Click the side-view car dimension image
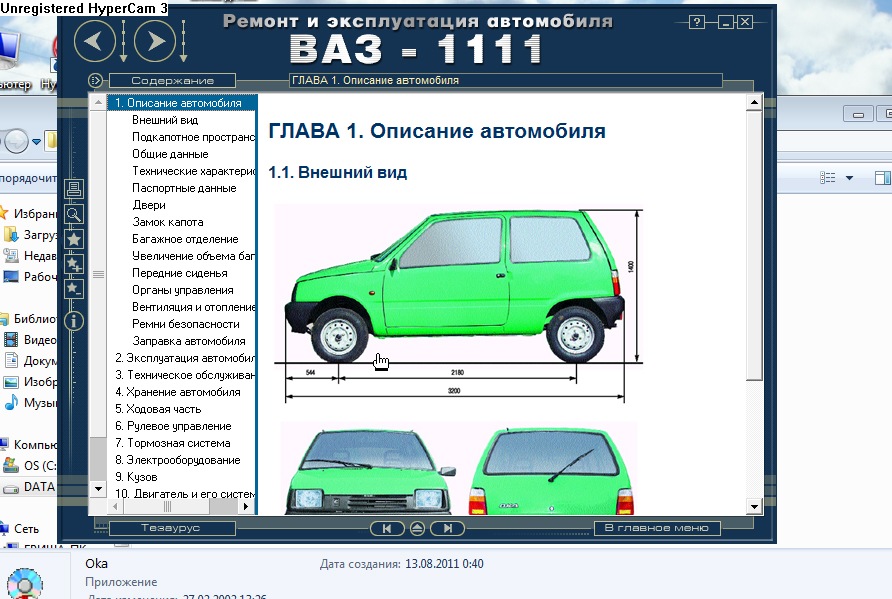Viewport: 892px width, 599px height. tap(460, 305)
